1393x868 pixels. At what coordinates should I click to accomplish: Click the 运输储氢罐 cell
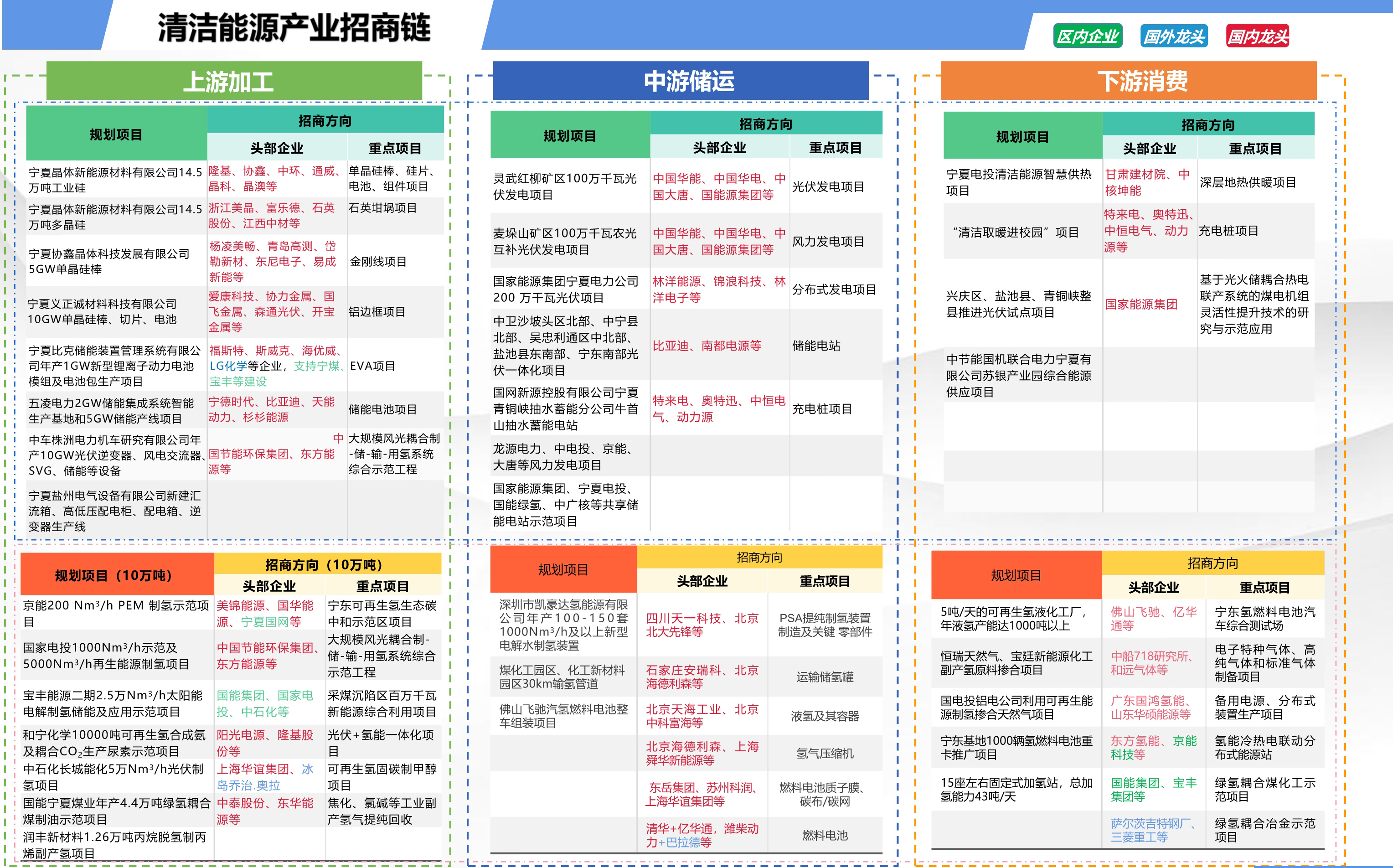825,677
